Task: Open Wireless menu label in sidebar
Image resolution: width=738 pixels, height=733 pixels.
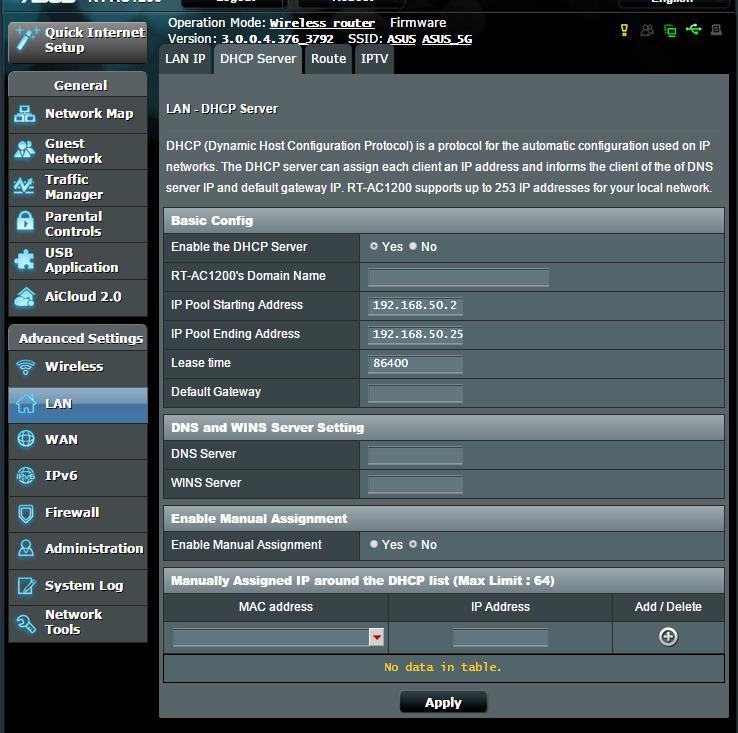Action: pos(74,367)
